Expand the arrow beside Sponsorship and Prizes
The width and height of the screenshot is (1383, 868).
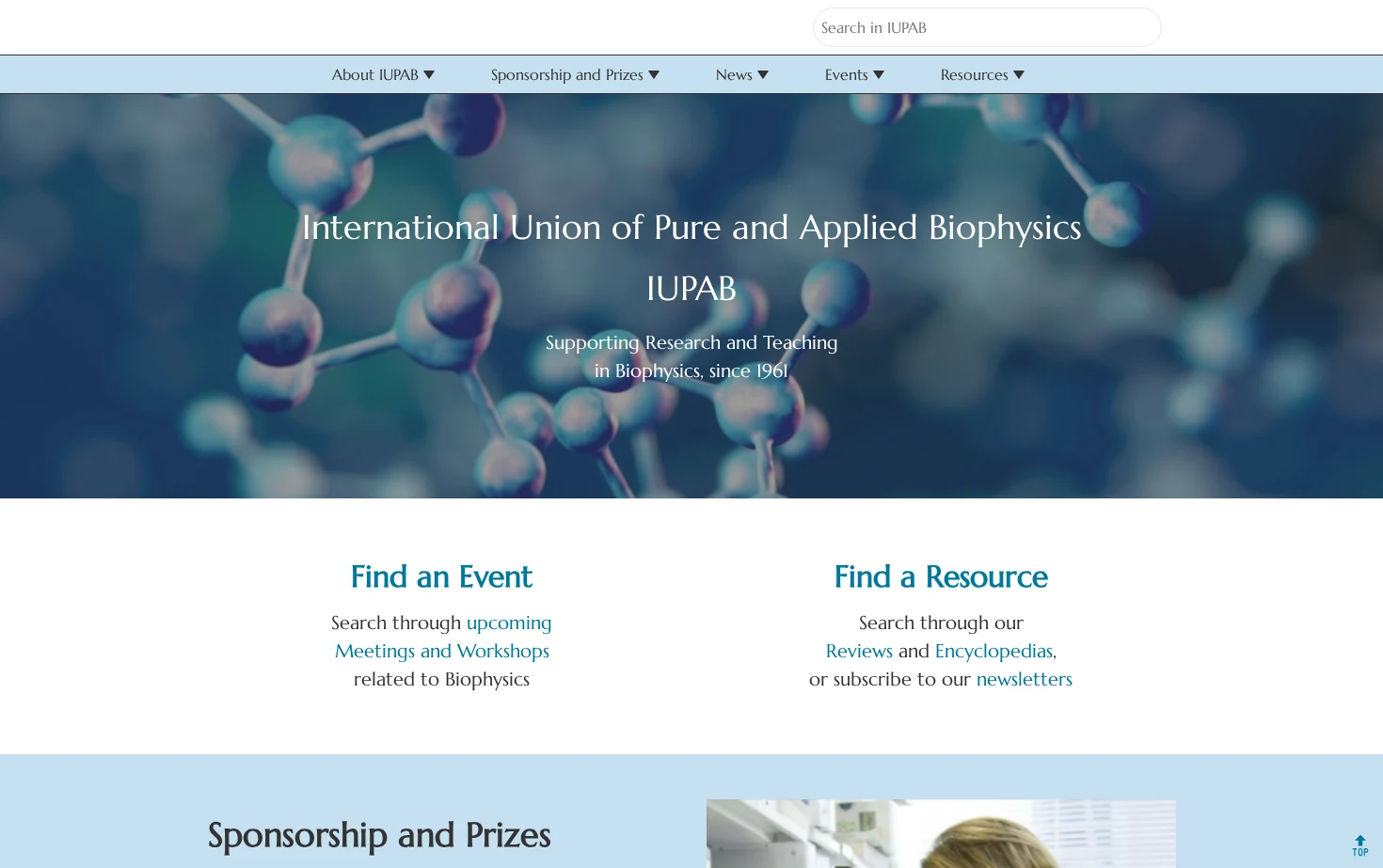(x=654, y=74)
